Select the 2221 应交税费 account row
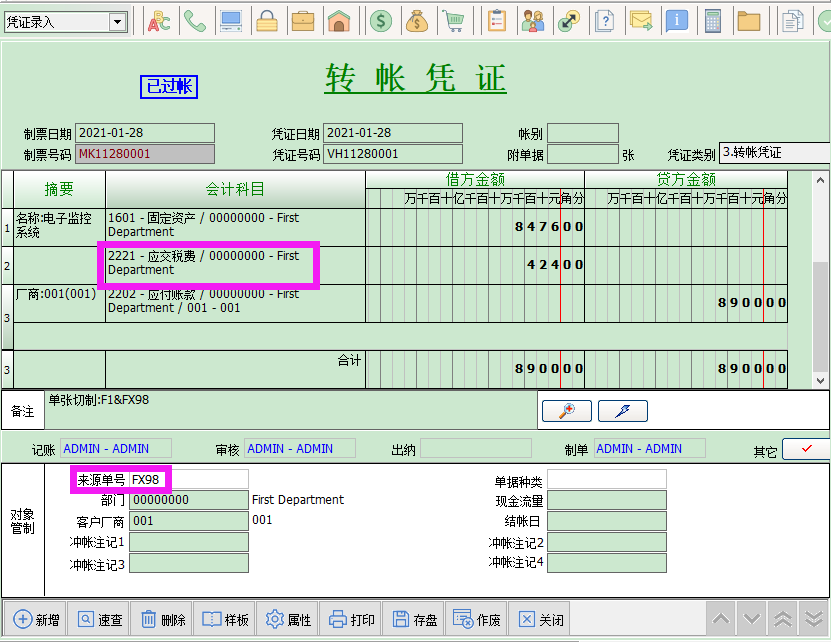831x642 pixels. pyautogui.click(x=210, y=264)
